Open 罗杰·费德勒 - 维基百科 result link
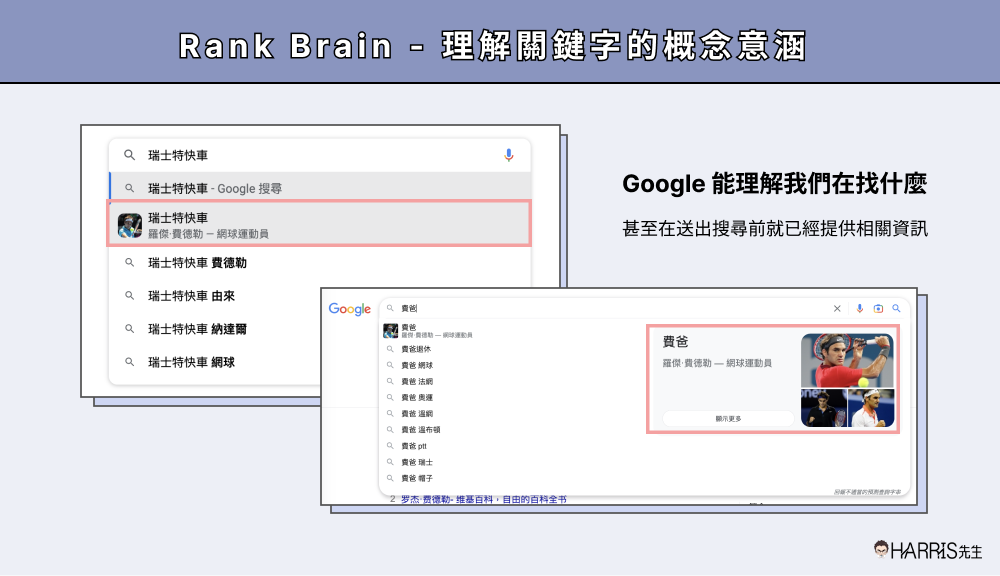Image resolution: width=1000 pixels, height=576 pixels. click(483, 499)
